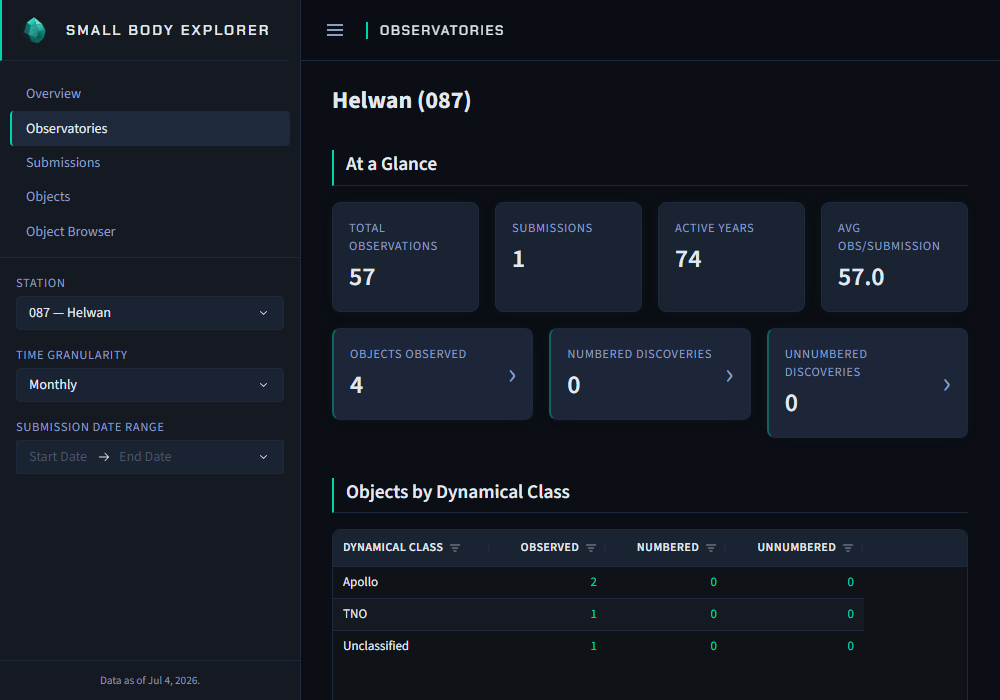Click the End Date field

(145, 457)
